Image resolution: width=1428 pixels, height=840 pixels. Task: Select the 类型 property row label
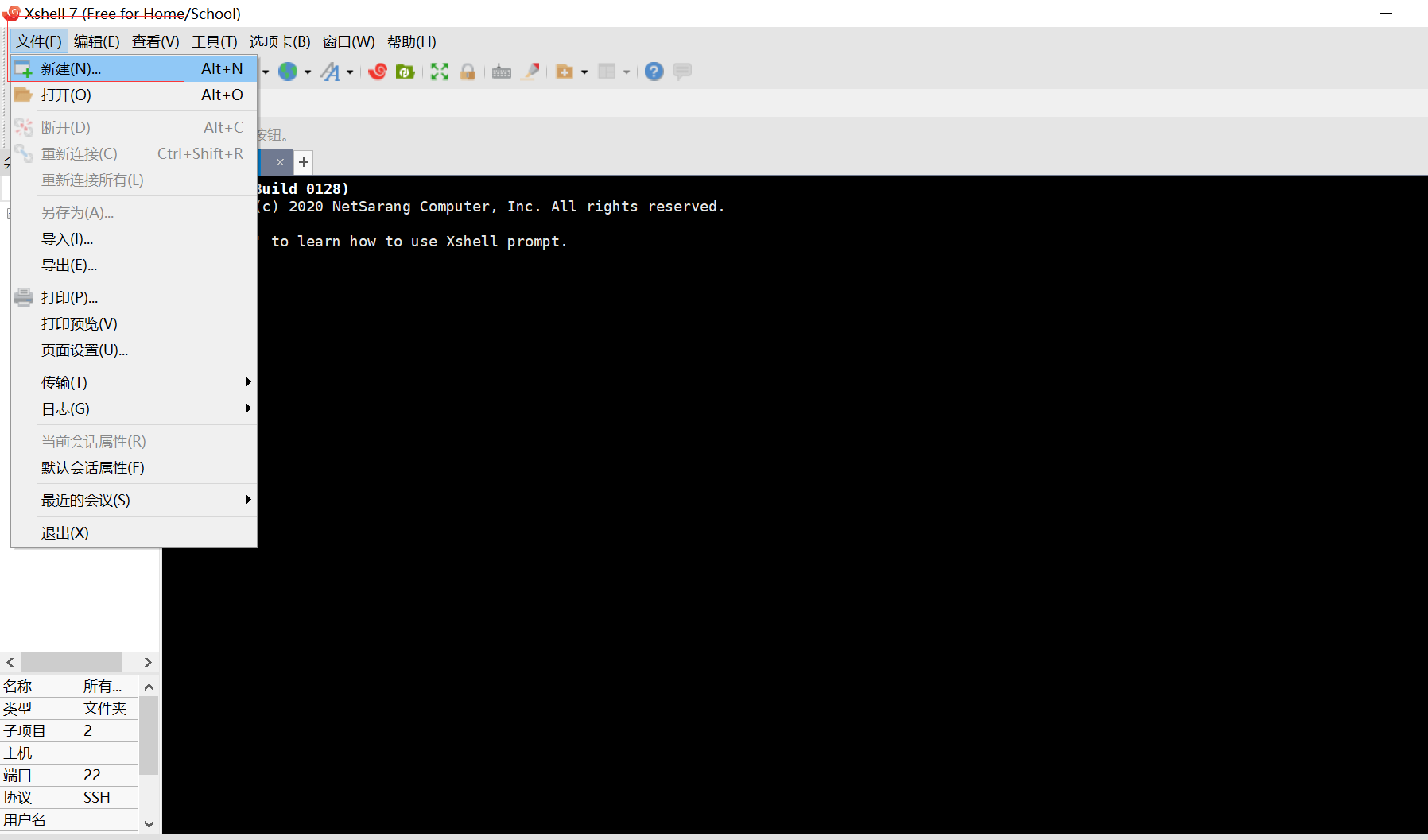point(40,708)
